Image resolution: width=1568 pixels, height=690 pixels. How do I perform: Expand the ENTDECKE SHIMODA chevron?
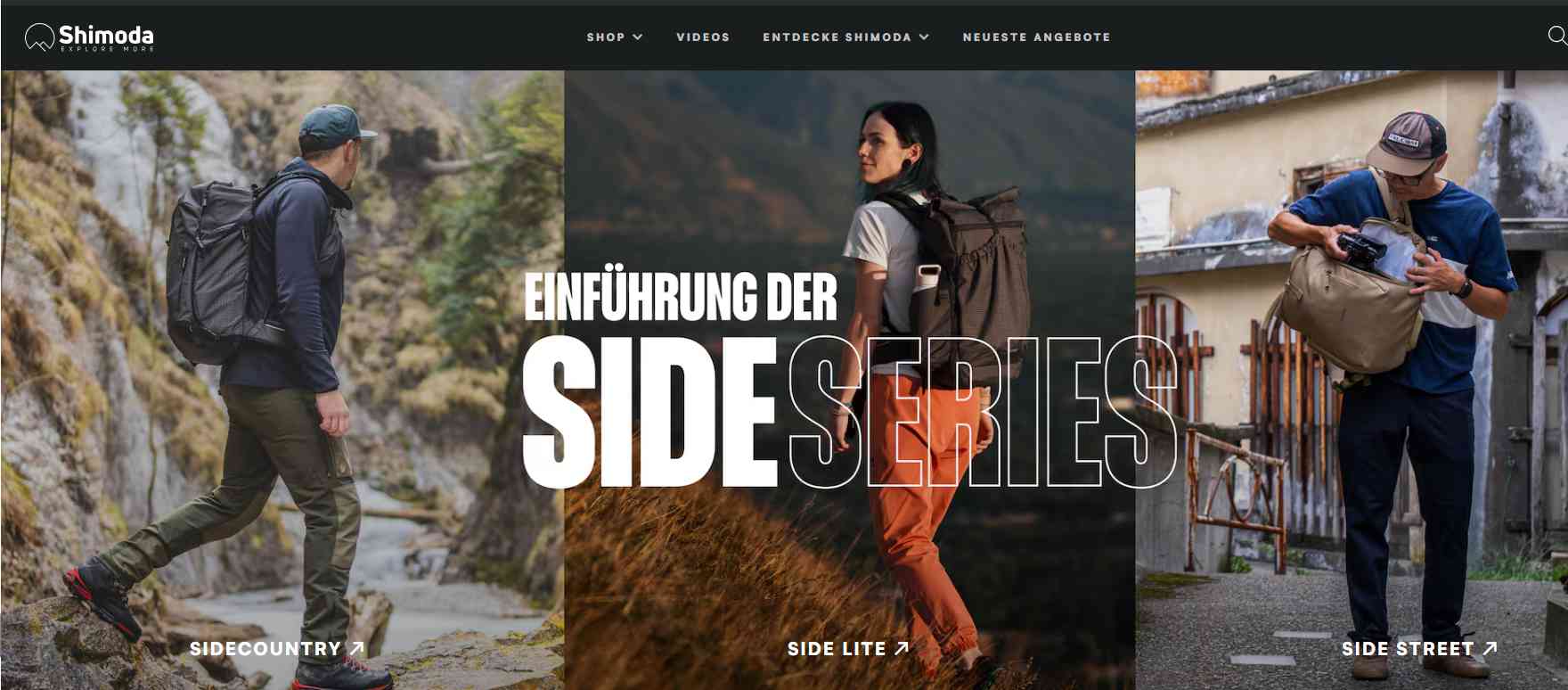924,37
